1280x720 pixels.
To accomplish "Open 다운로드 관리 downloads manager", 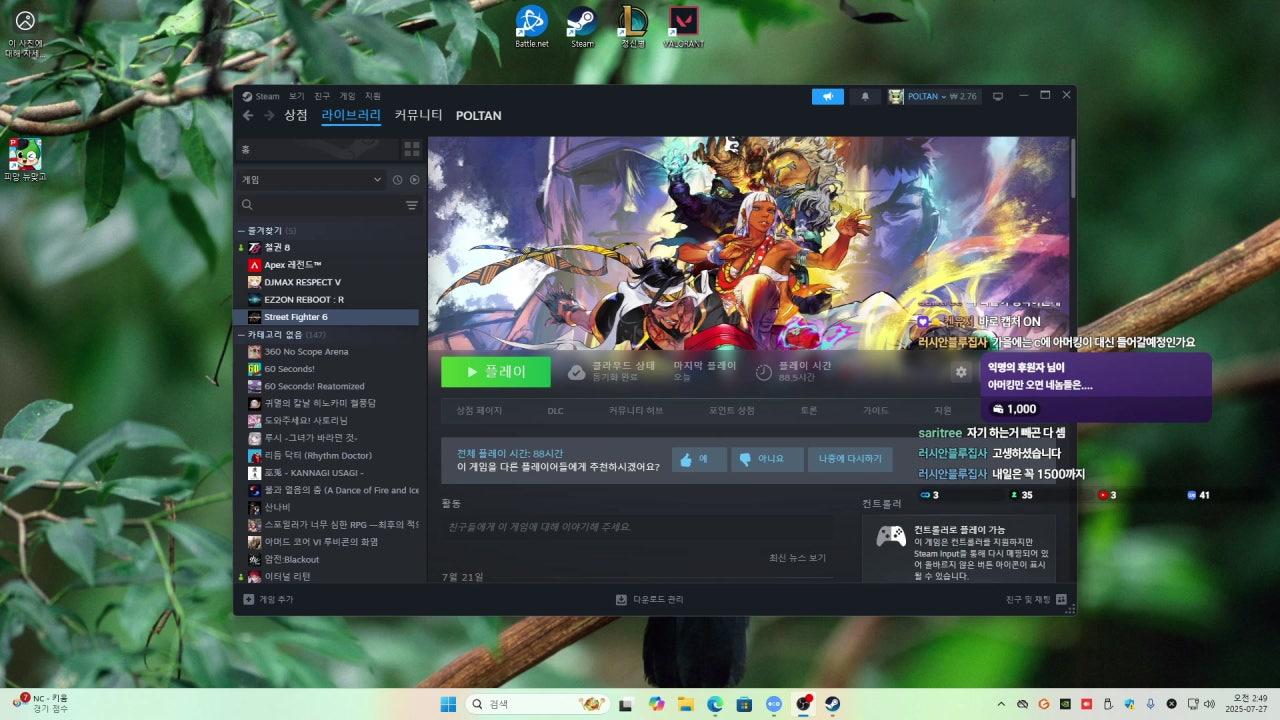I will (650, 599).
